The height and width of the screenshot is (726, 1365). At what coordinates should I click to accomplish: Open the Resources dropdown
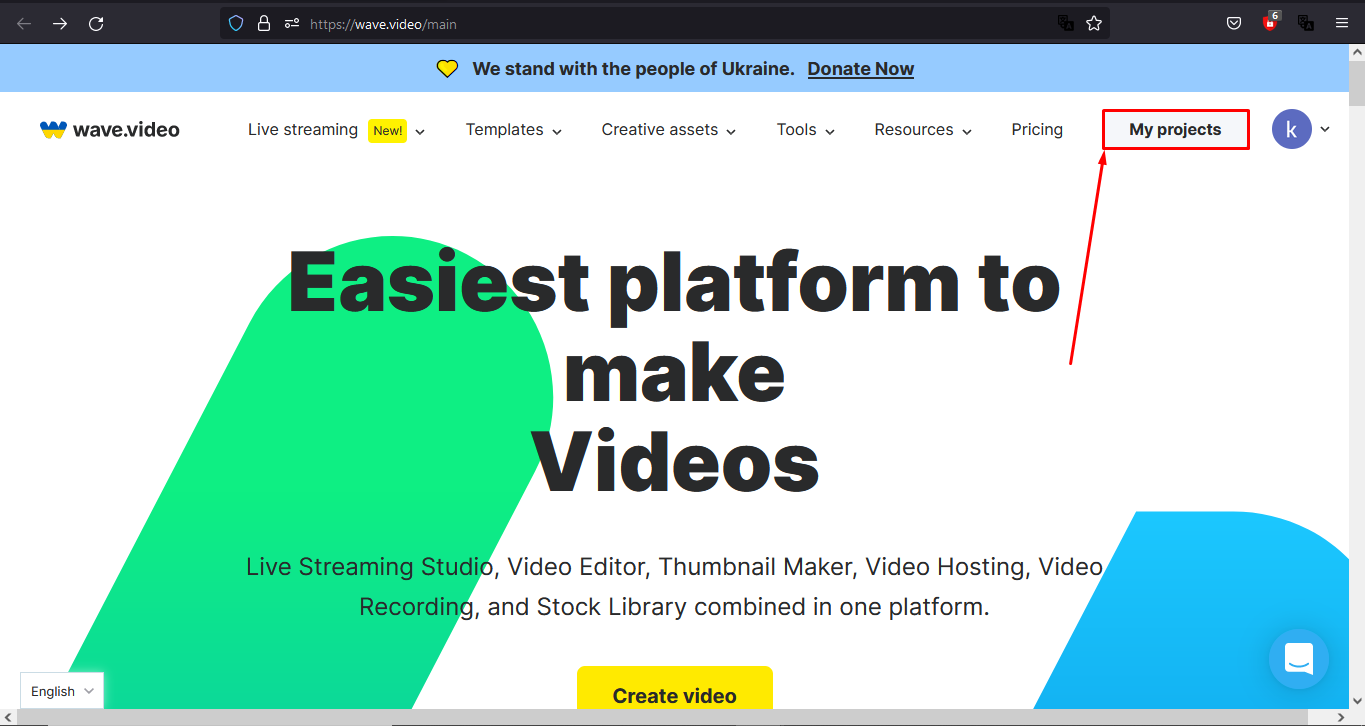(x=923, y=130)
